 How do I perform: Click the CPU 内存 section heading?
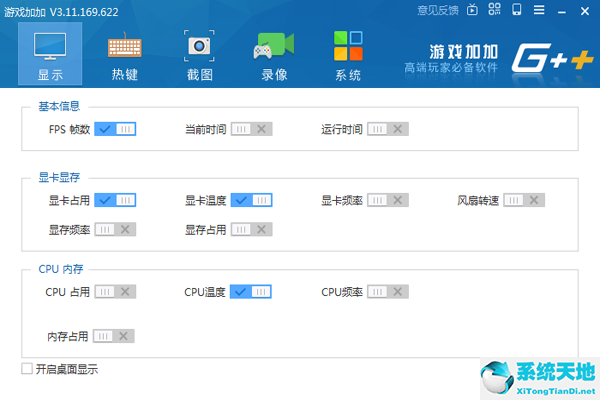pos(61,269)
